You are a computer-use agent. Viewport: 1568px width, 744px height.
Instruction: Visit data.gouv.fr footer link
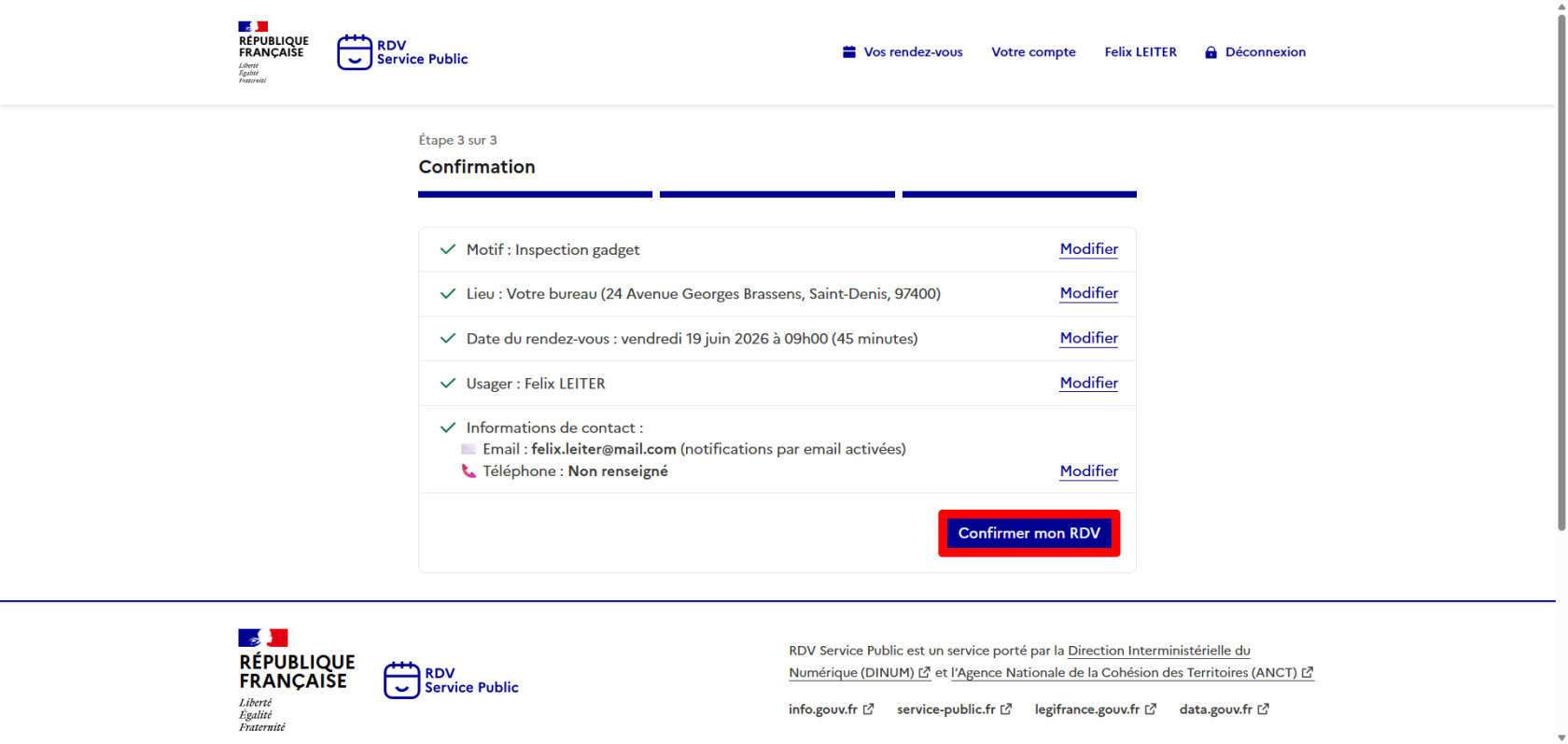[x=1225, y=709]
